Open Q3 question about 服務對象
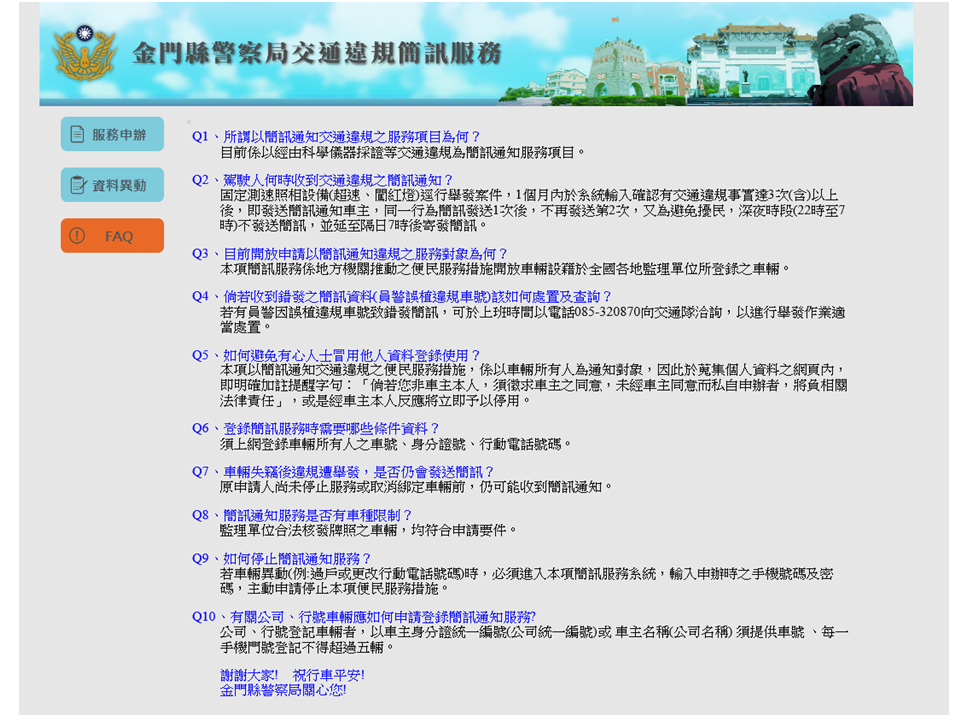 click(x=350, y=253)
